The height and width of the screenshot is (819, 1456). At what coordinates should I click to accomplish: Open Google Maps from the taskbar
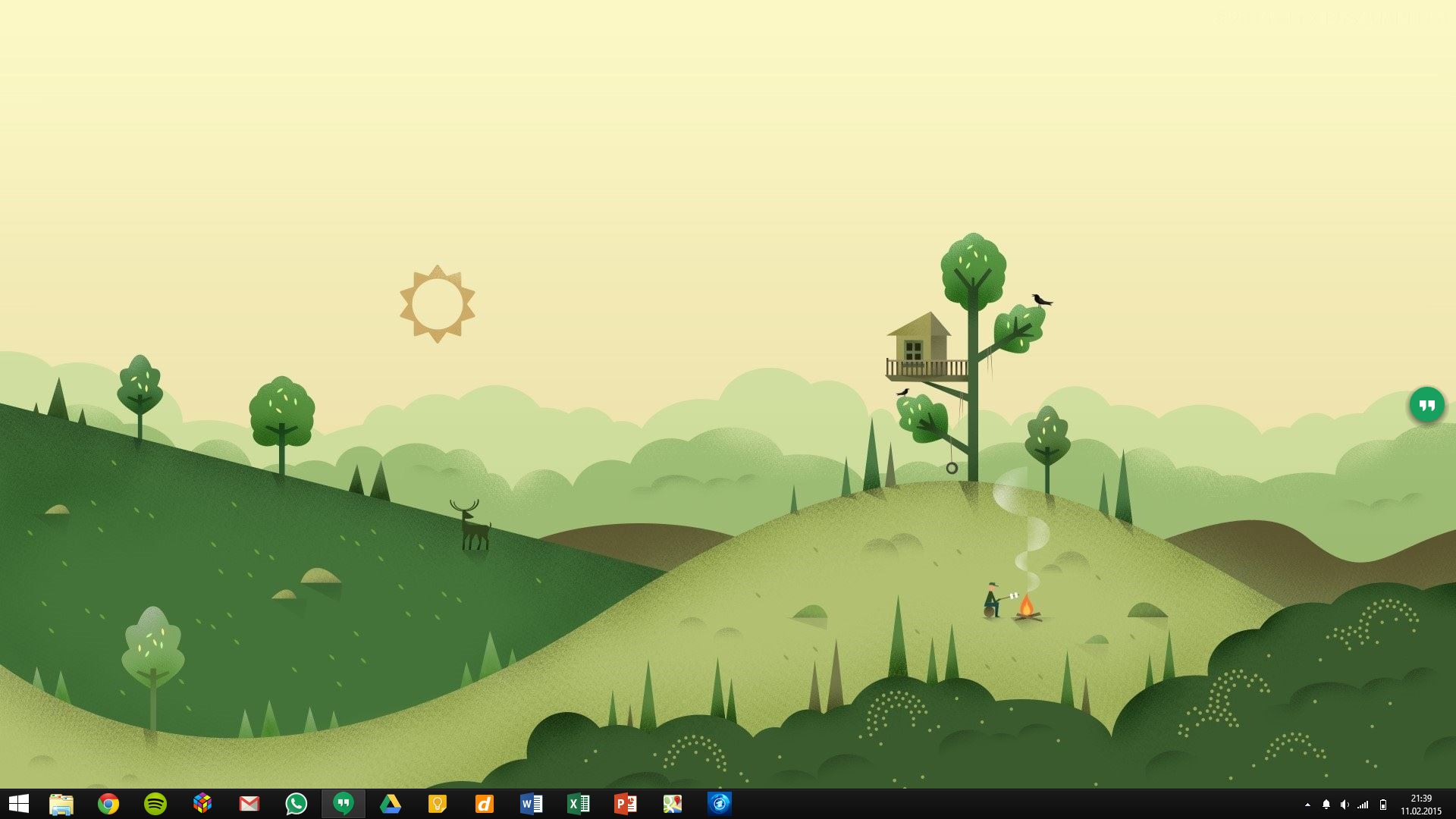click(x=673, y=804)
